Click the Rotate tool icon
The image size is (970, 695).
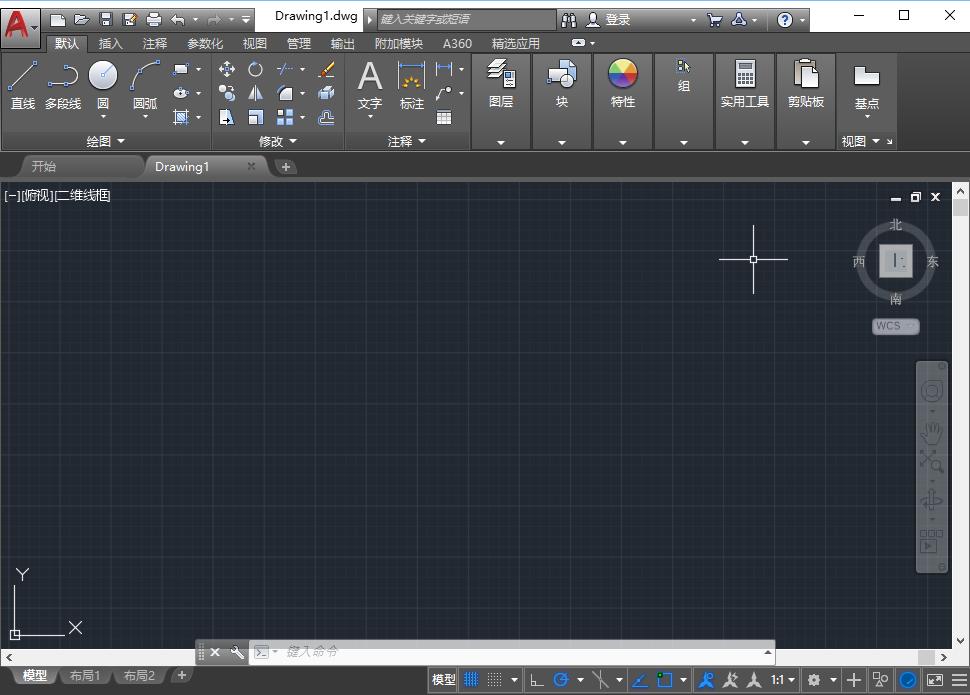(256, 69)
